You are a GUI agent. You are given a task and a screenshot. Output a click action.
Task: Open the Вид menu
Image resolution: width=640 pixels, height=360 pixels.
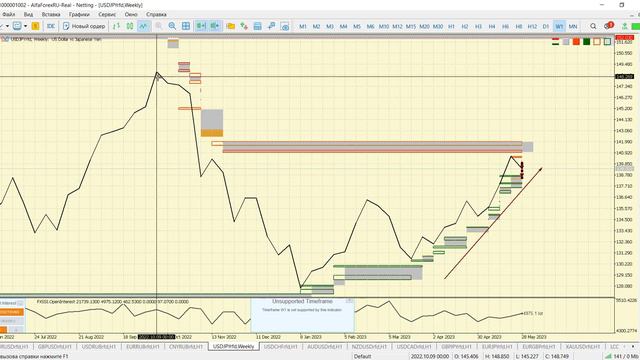point(28,14)
